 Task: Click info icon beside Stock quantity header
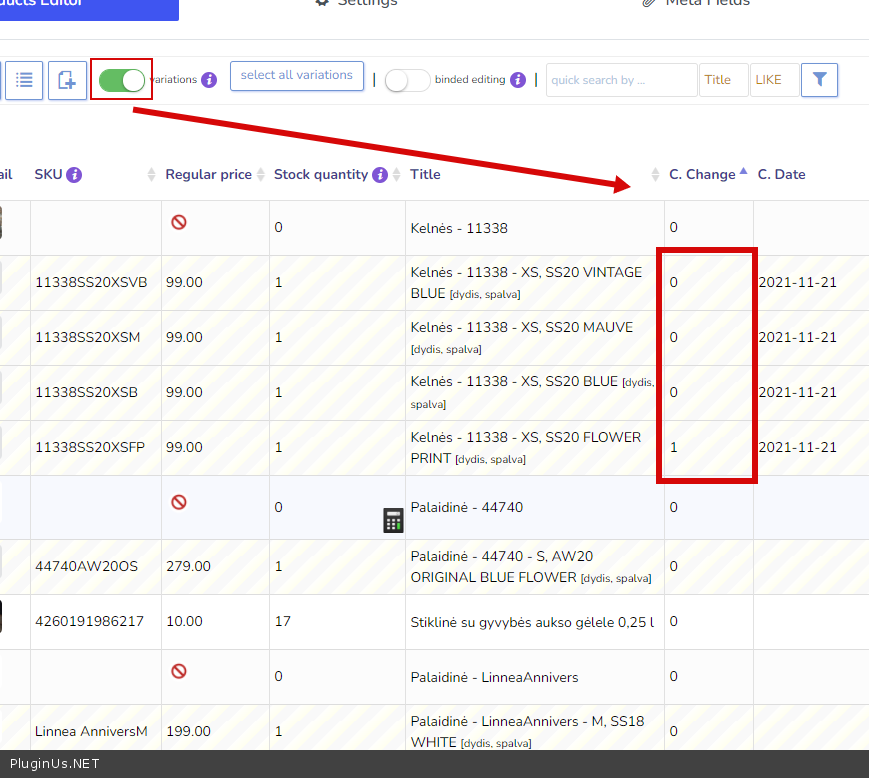(380, 175)
